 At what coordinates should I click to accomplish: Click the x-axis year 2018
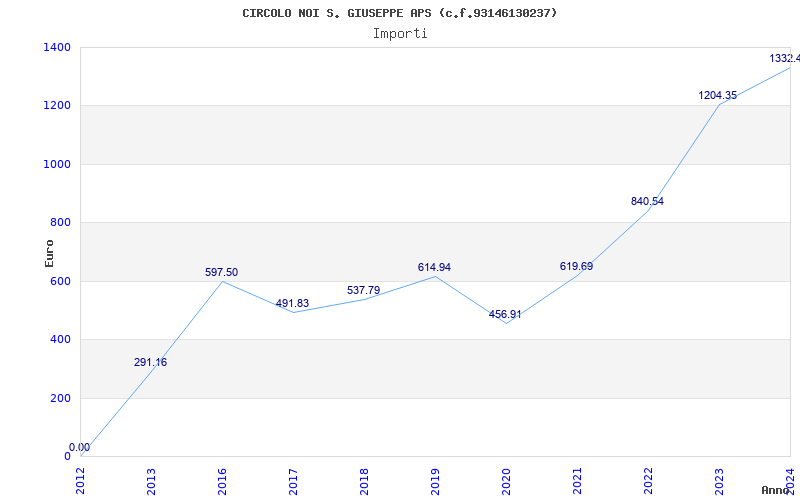pyautogui.click(x=364, y=481)
